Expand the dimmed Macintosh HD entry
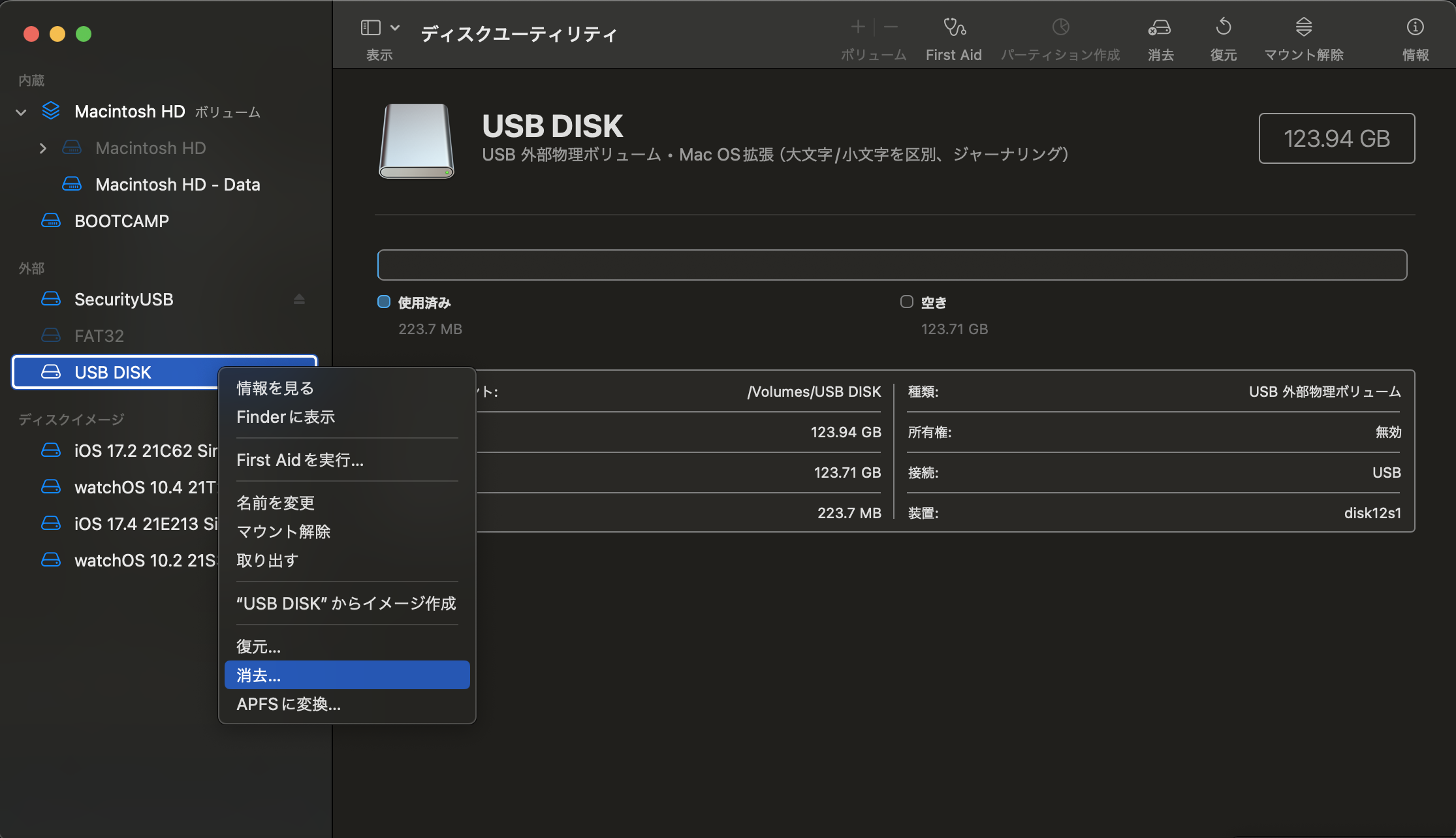Viewport: 1456px width, 838px height. (x=43, y=148)
